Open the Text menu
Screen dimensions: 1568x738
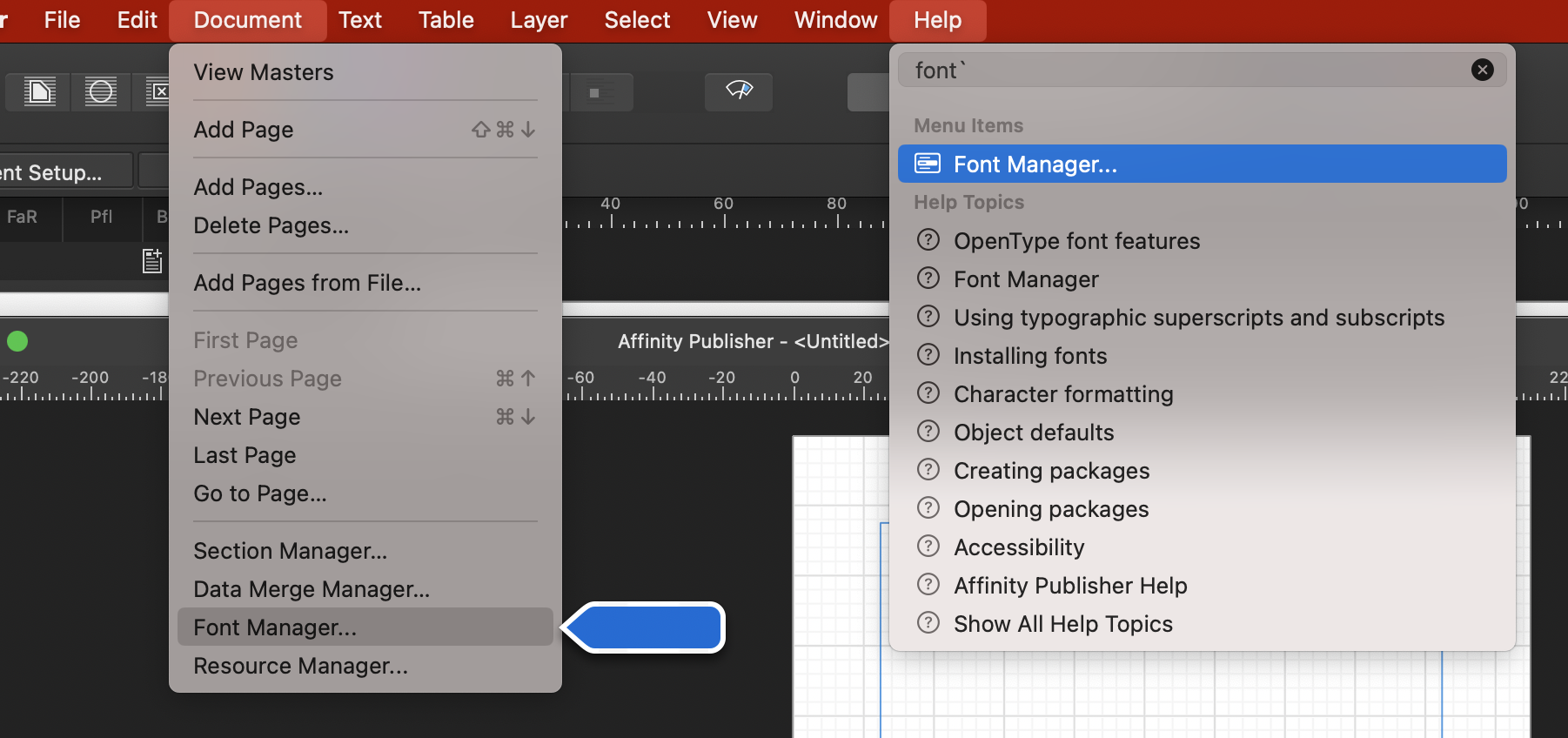point(360,20)
